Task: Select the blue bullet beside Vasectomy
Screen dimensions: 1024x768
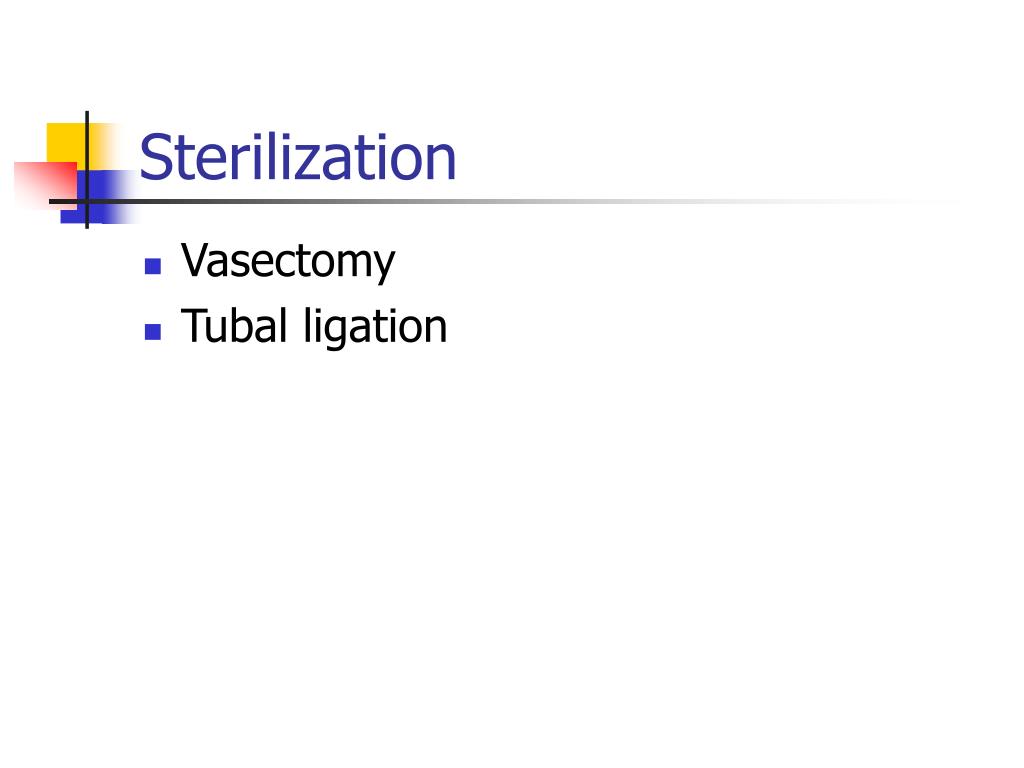Action: (x=153, y=266)
